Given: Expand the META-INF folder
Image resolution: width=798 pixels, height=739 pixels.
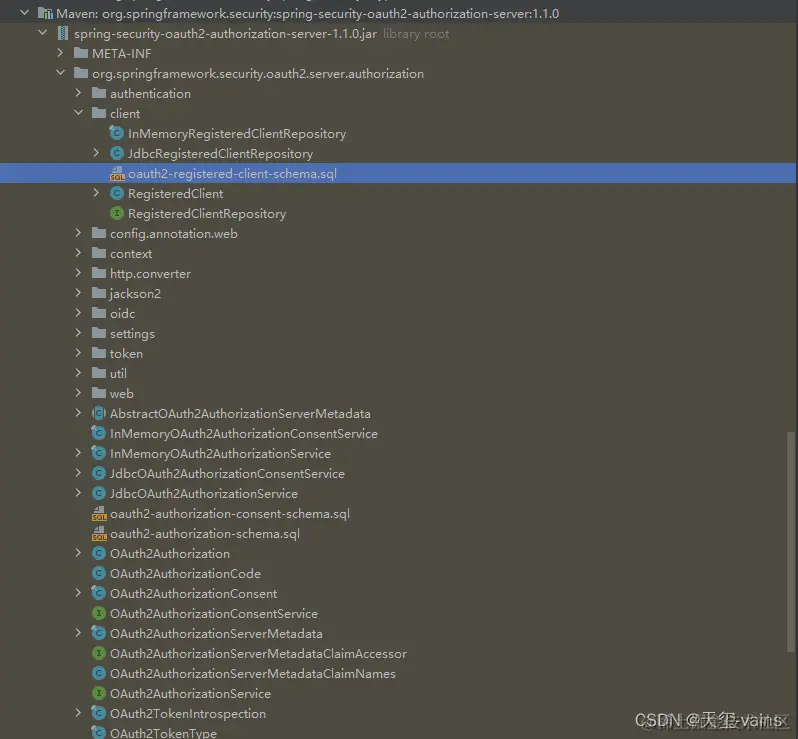Looking at the screenshot, I should (60, 52).
